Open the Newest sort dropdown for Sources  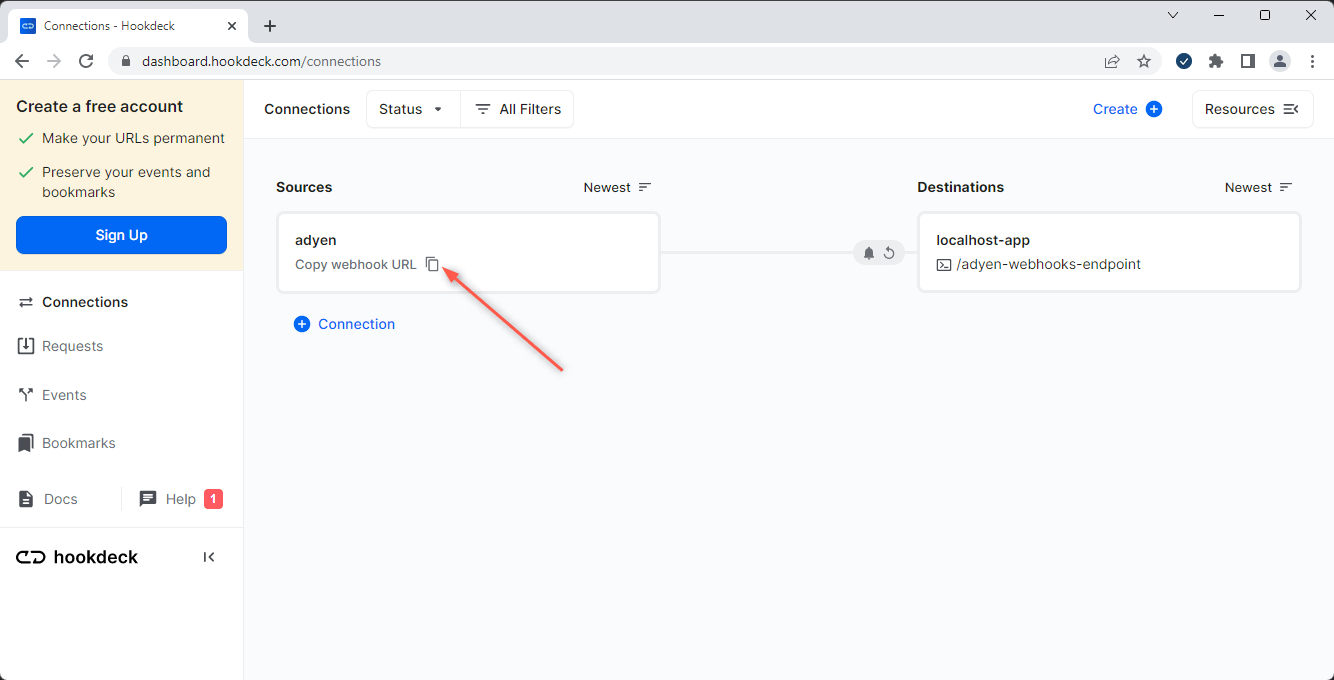pos(617,187)
